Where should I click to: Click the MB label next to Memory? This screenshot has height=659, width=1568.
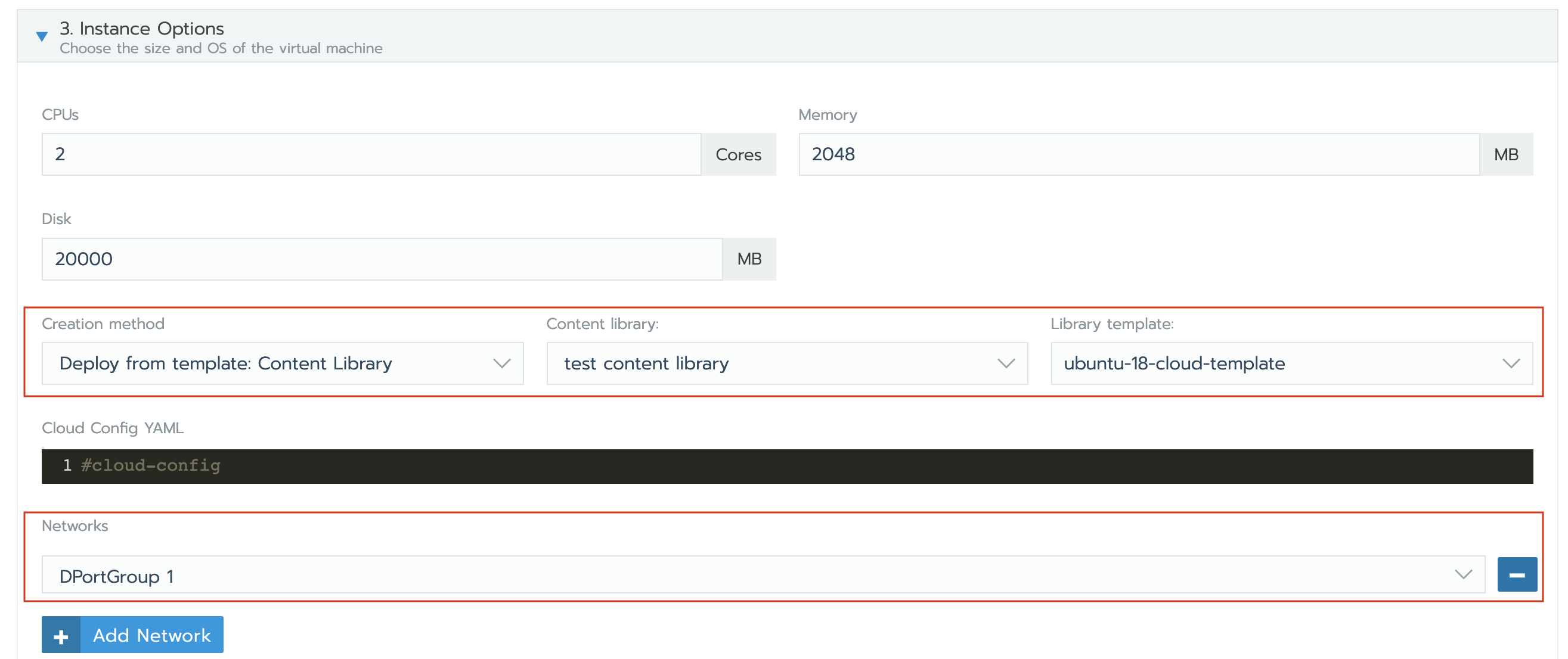coord(1506,154)
